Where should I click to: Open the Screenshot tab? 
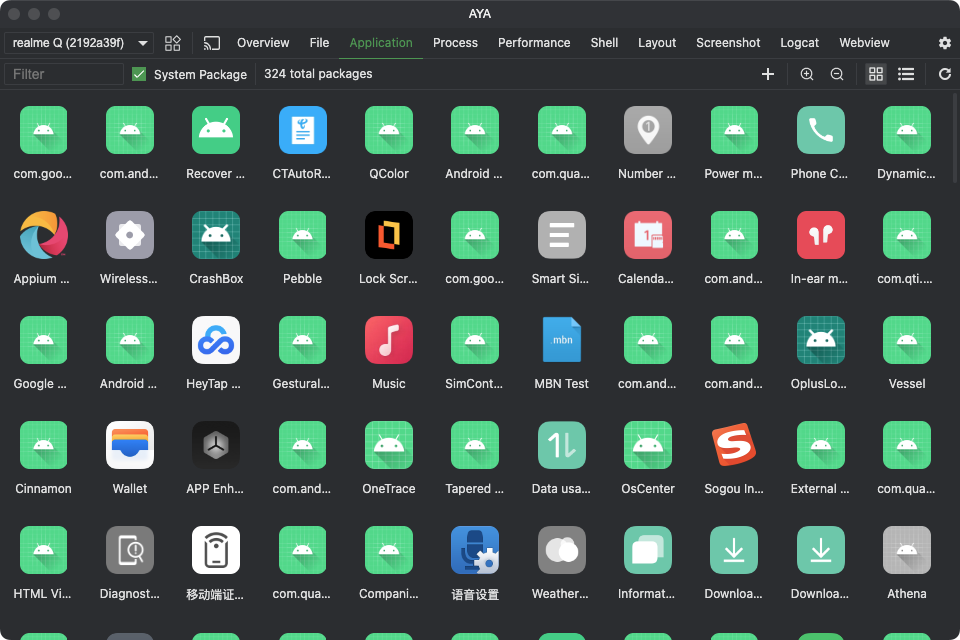pos(728,43)
